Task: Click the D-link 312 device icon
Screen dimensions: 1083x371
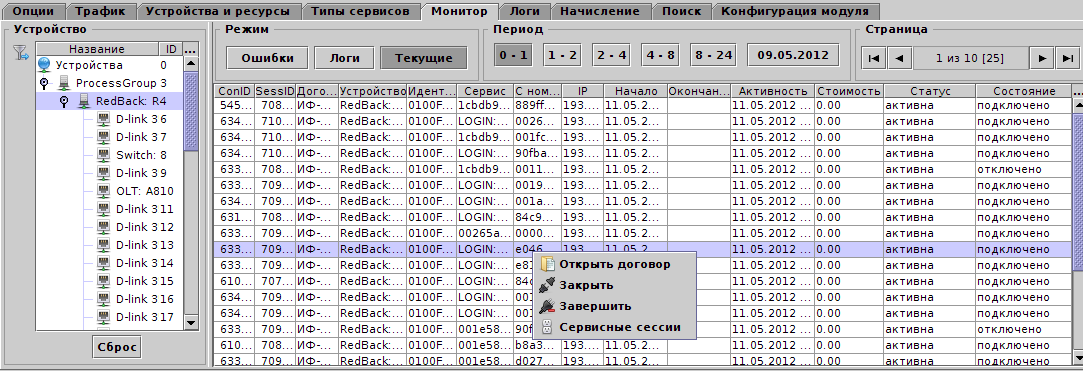Action: point(104,227)
